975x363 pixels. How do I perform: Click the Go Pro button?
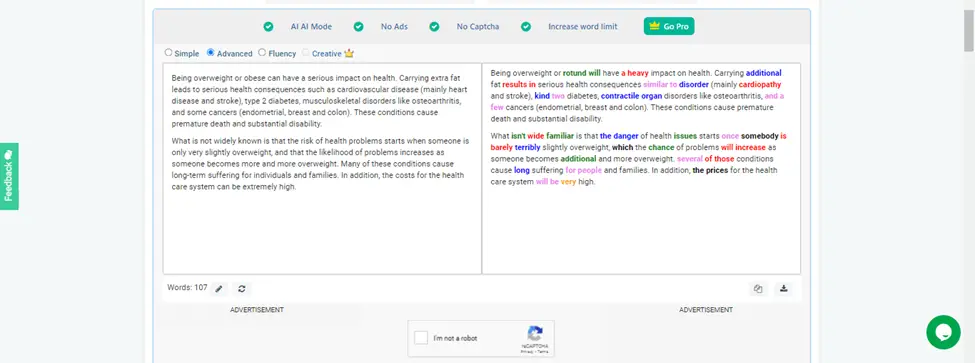click(x=669, y=26)
